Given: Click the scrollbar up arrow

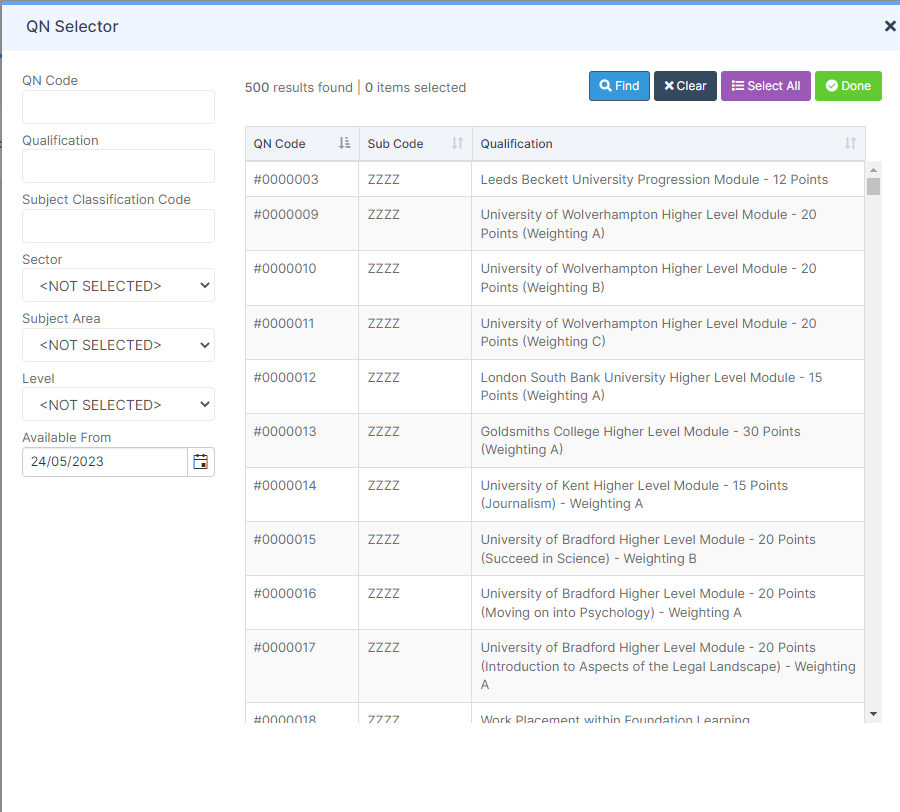Looking at the screenshot, I should [x=873, y=170].
